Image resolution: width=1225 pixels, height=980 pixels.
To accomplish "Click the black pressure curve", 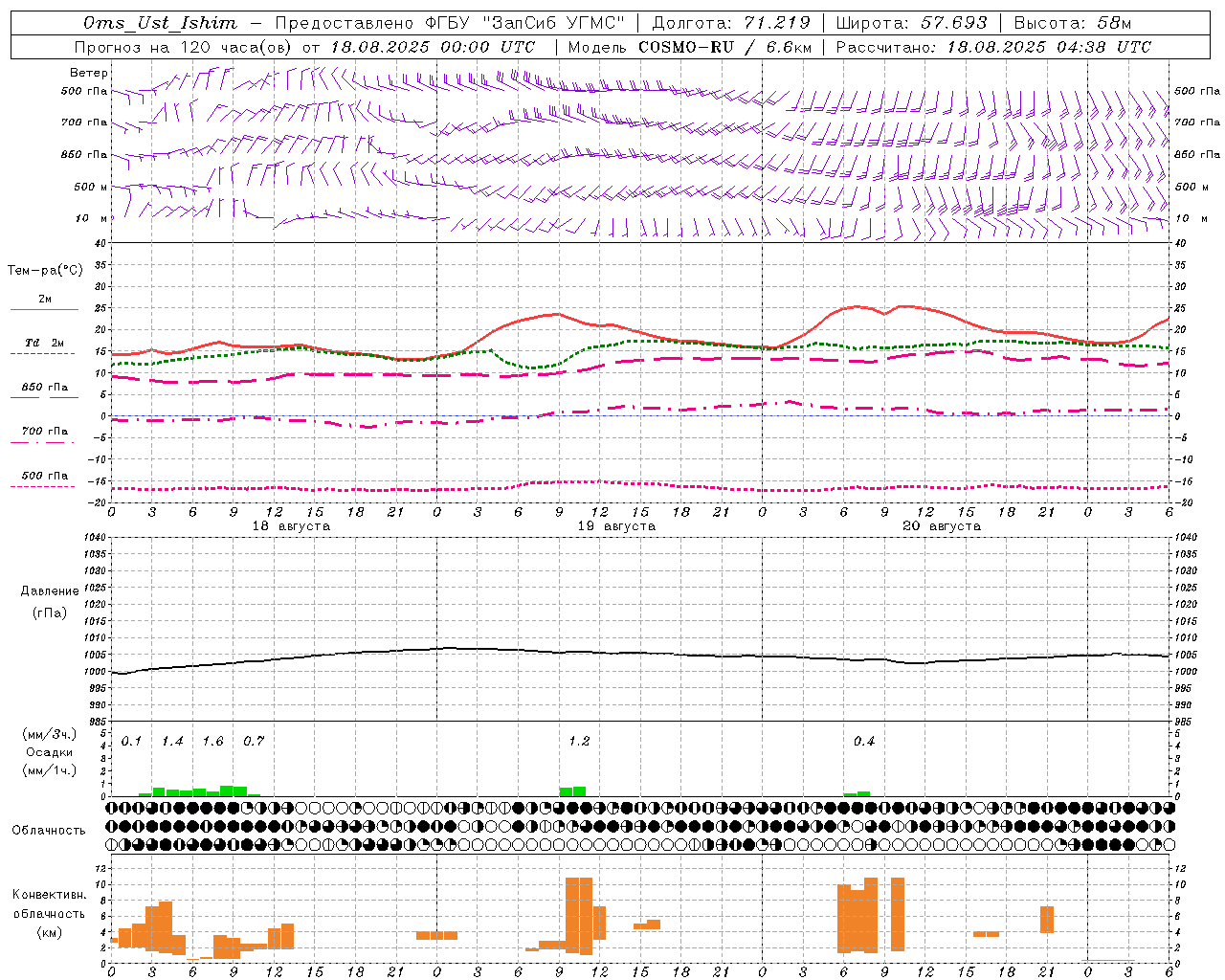I will tap(640, 655).
